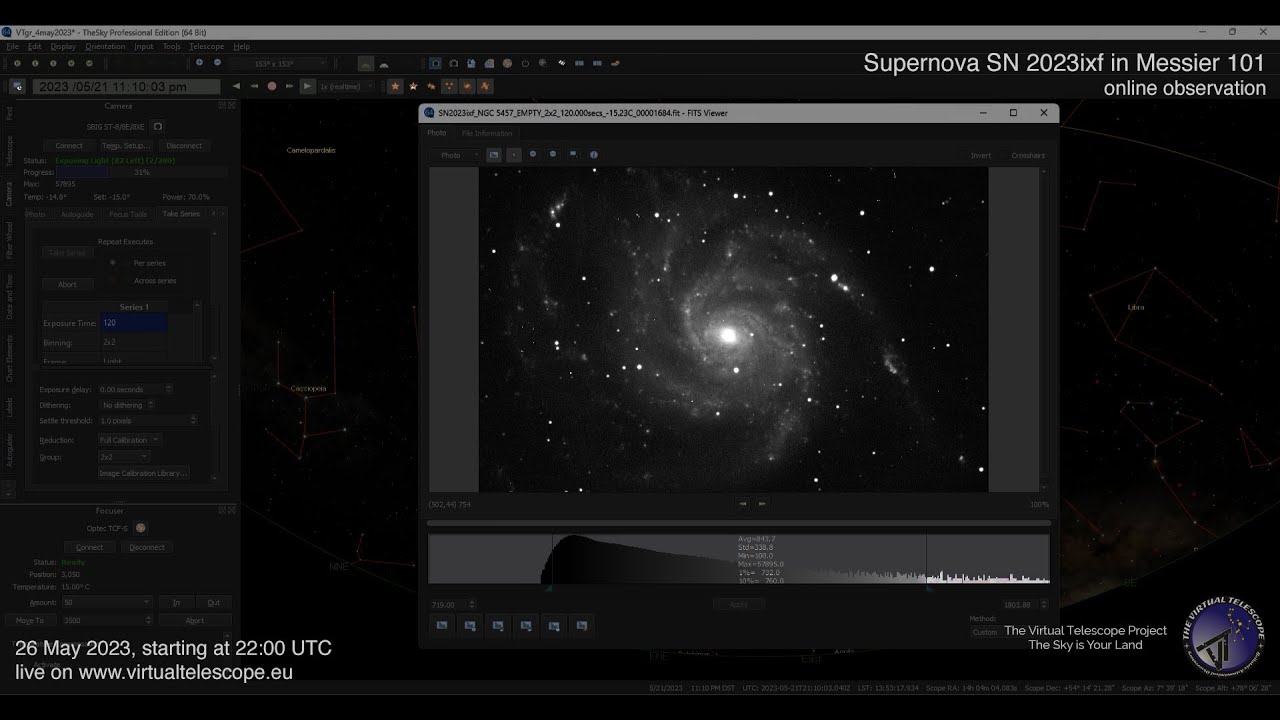The width and height of the screenshot is (1280, 720).
Task: Click the zoom in magnifier on main toolbar
Action: pos(199,63)
